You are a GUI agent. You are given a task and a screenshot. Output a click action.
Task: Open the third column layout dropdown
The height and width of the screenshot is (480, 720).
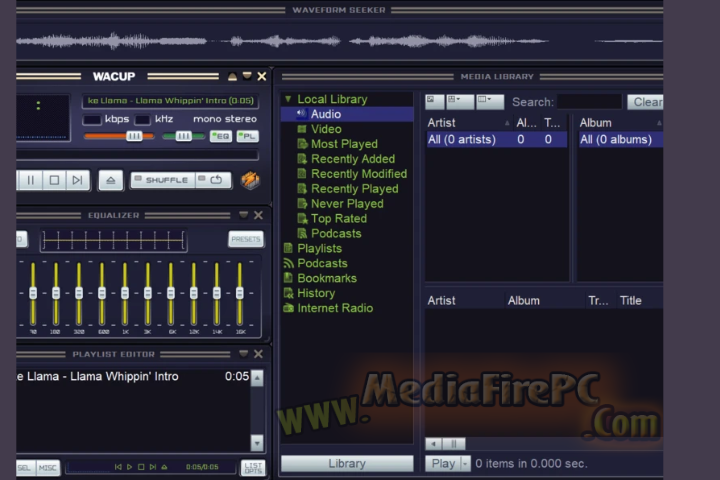(490, 102)
